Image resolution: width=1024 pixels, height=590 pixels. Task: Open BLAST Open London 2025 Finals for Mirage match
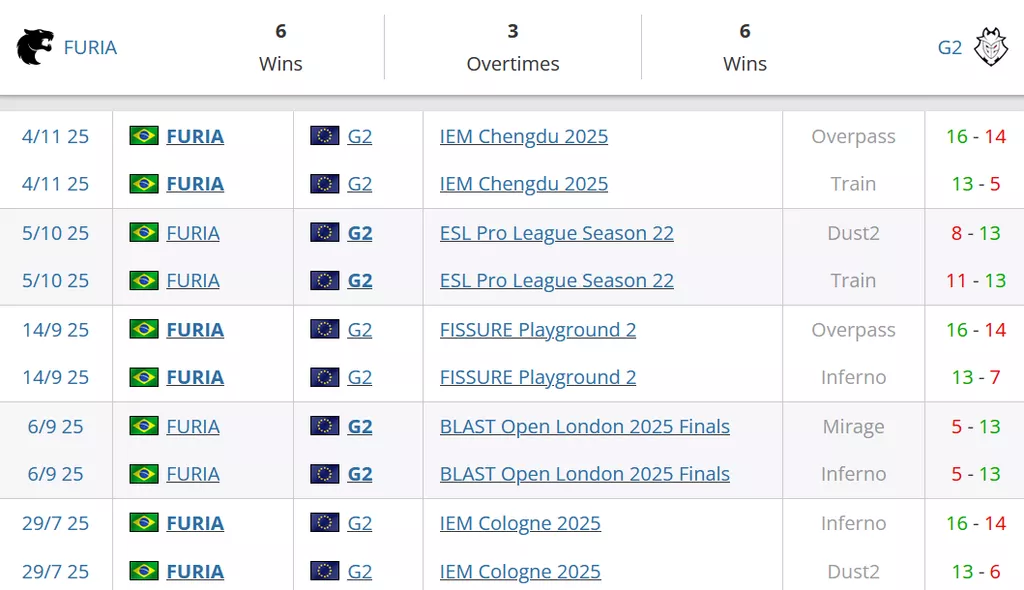[x=584, y=426]
